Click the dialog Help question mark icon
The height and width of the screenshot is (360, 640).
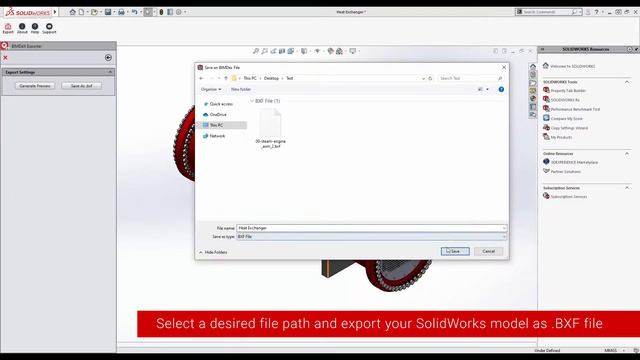click(x=501, y=89)
